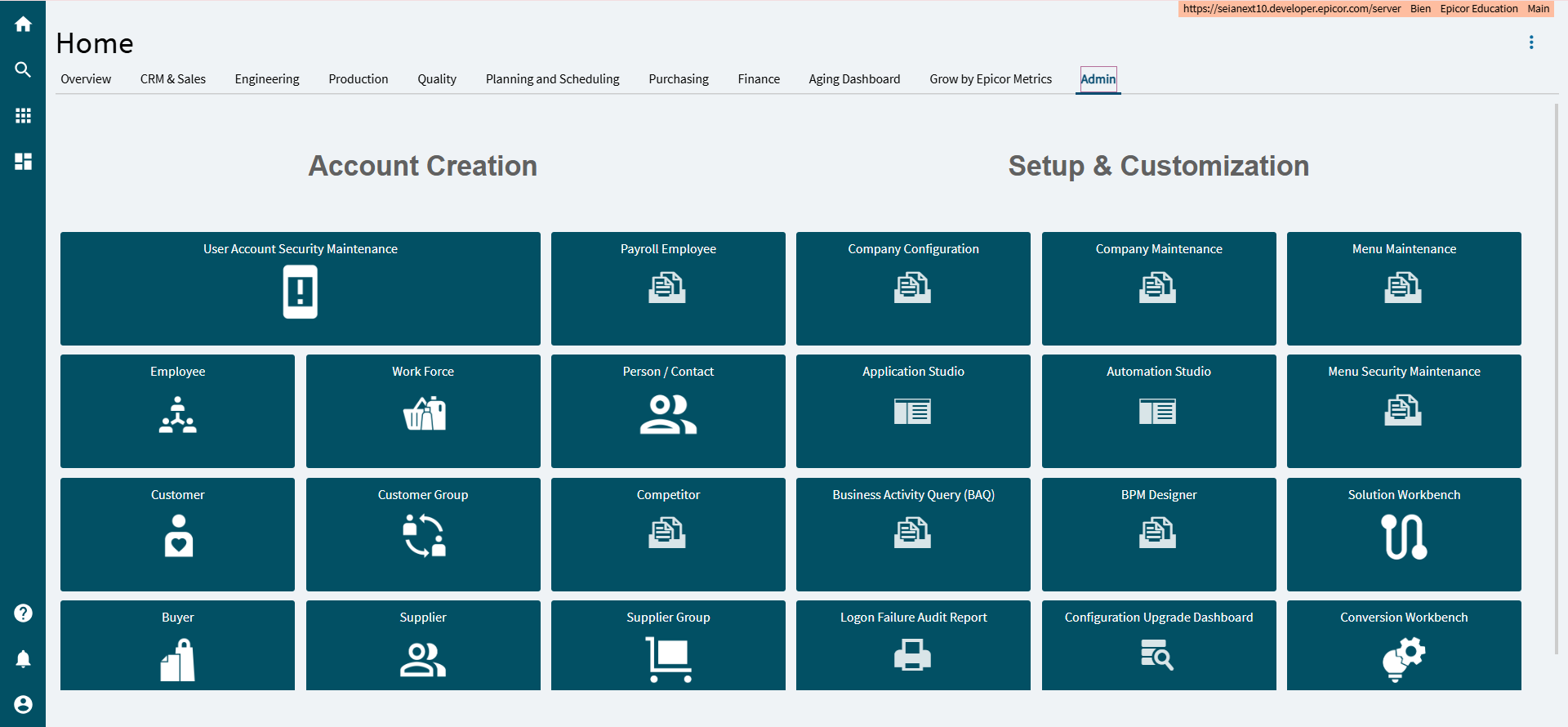Open the Help question mark icon

click(23, 613)
